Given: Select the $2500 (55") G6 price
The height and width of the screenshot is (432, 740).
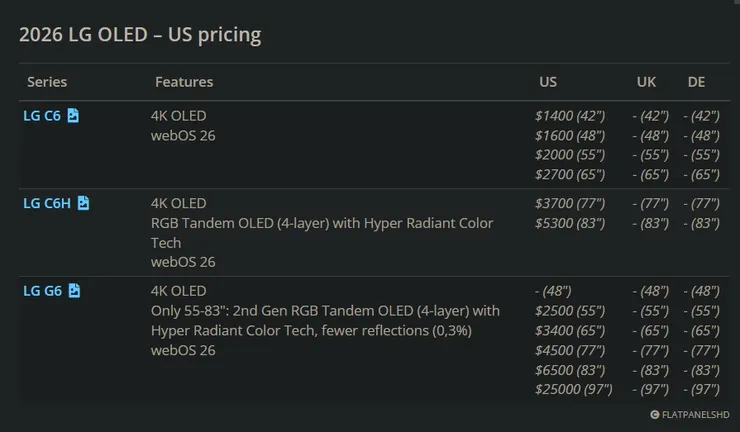Looking at the screenshot, I should (570, 311).
